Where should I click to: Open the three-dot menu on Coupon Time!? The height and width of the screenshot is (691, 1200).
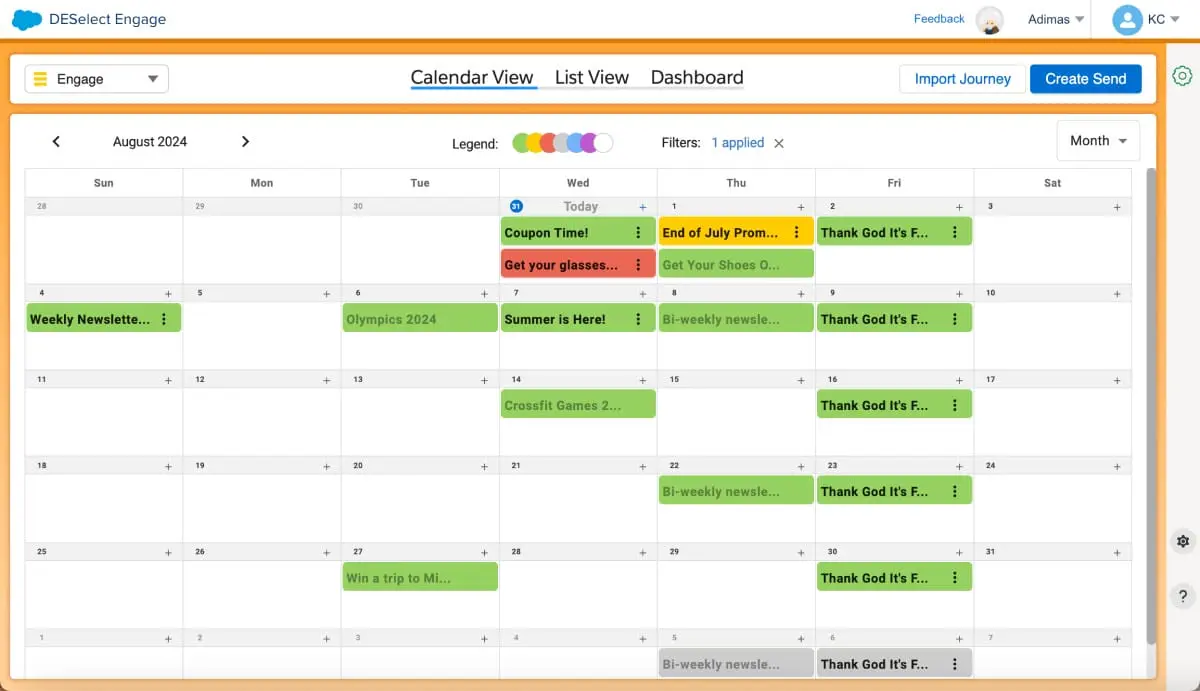[638, 233]
